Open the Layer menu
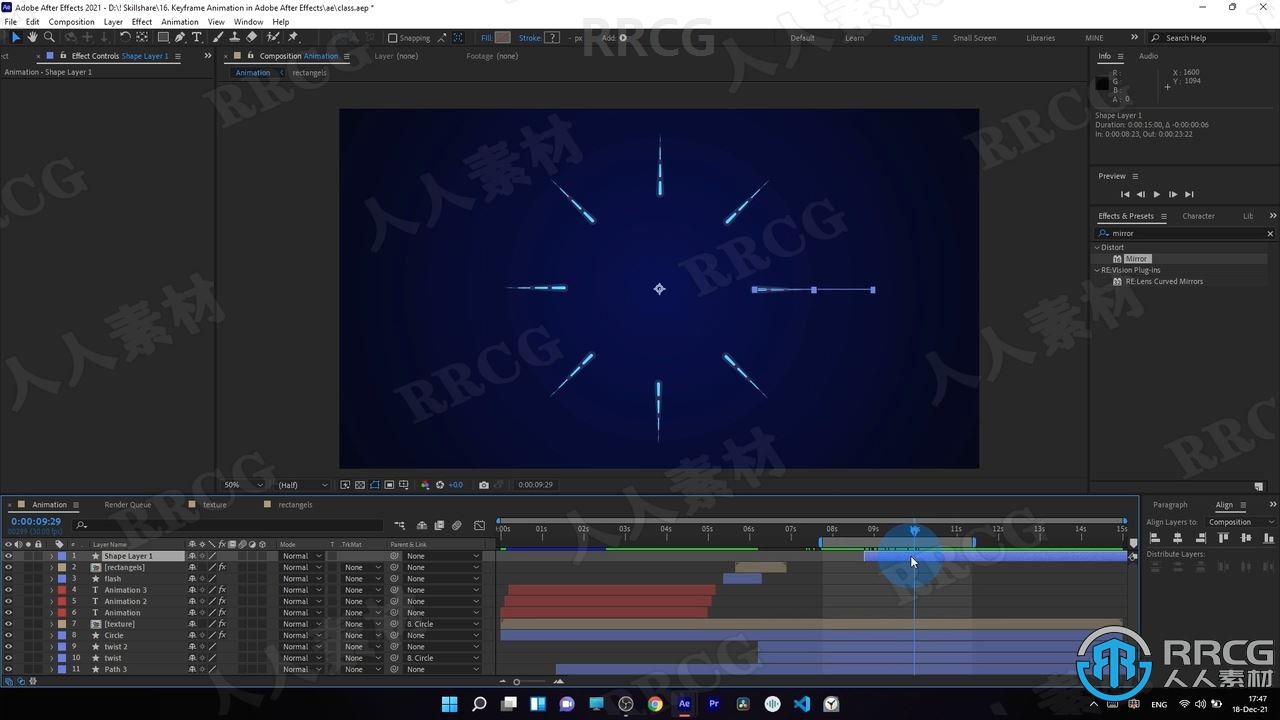The image size is (1280, 720). [113, 22]
